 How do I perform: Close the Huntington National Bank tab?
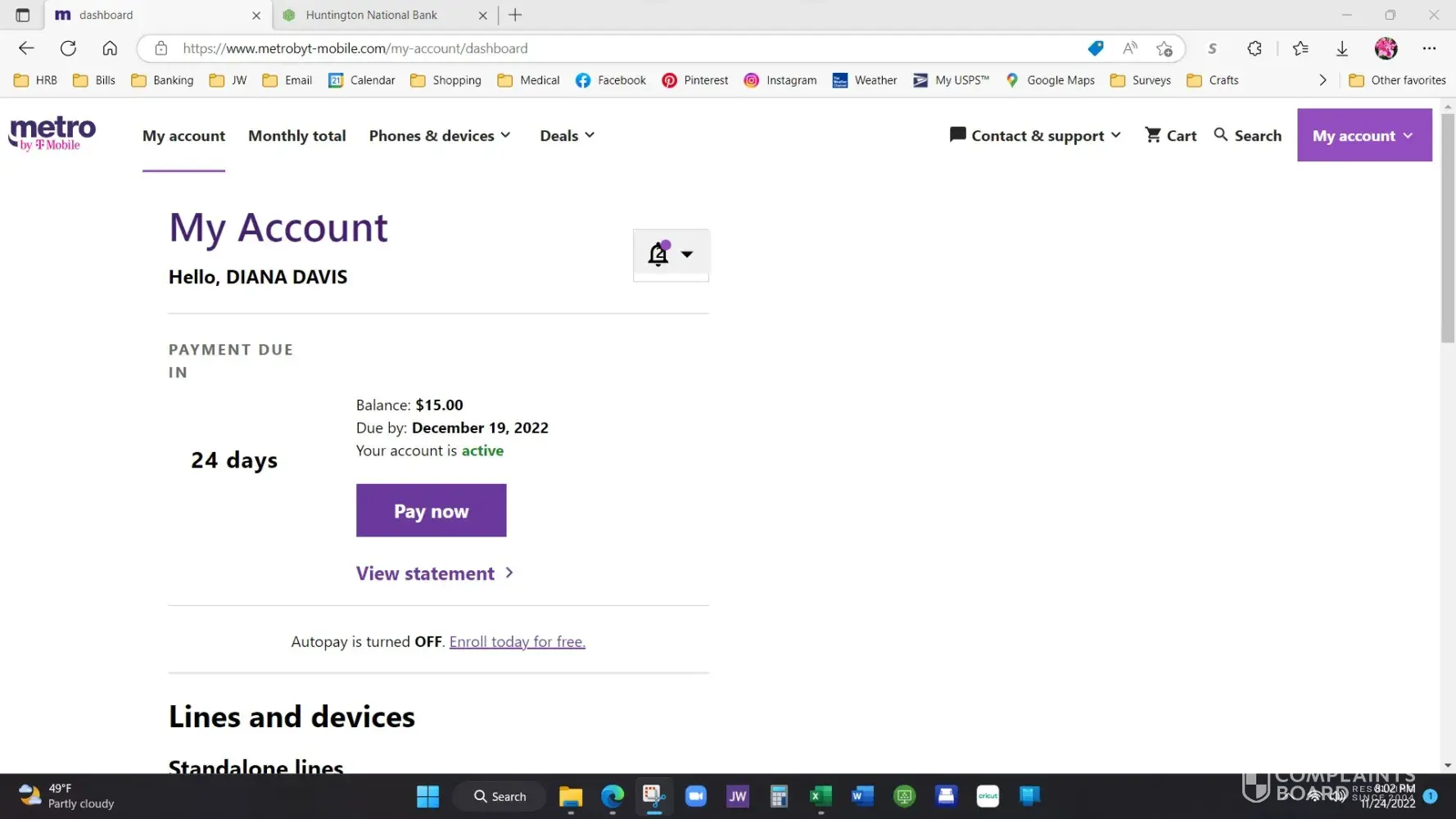[482, 15]
